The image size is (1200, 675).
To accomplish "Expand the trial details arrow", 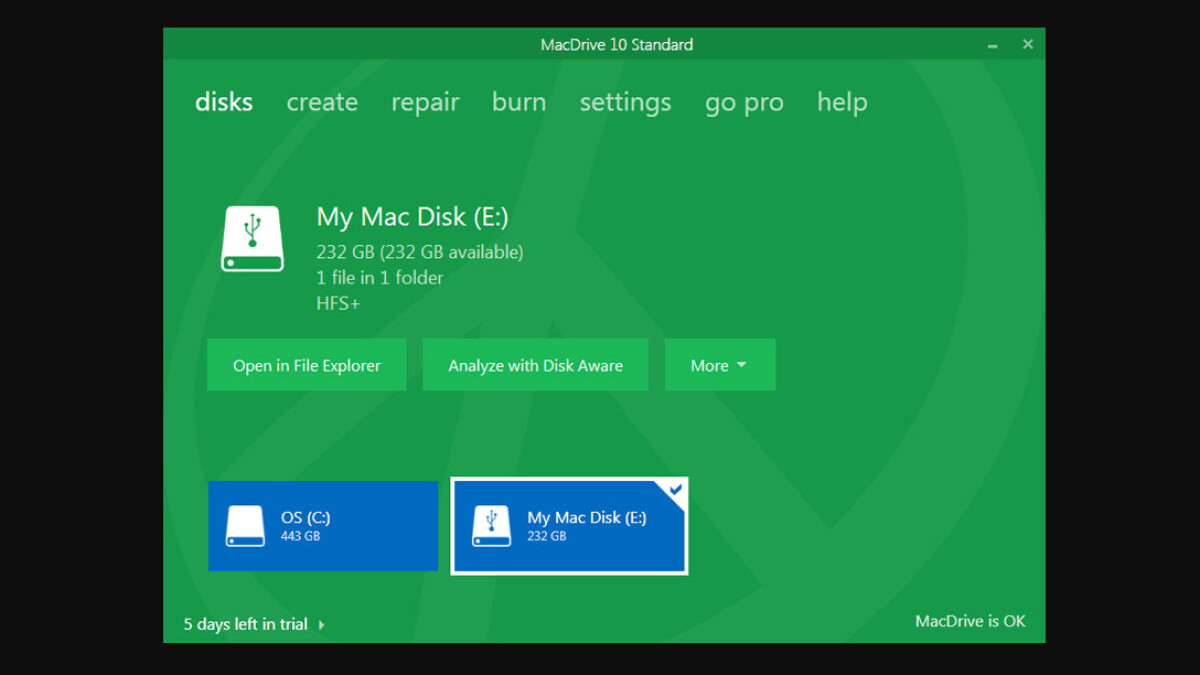I will [x=321, y=624].
